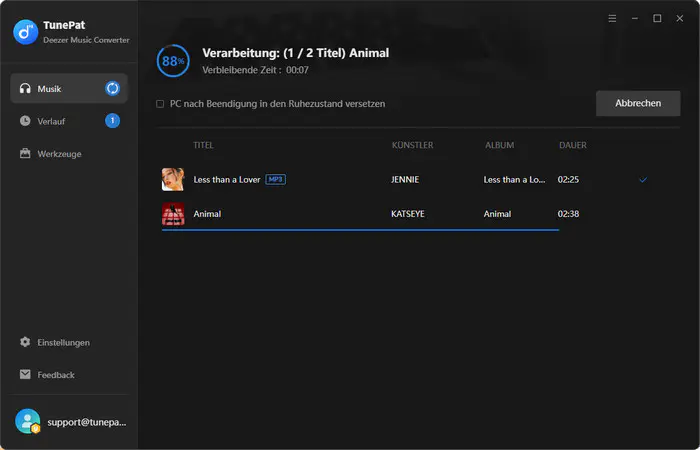The width and height of the screenshot is (700, 450).
Task: Click the album cell Less than a Lo...
Action: click(x=514, y=179)
